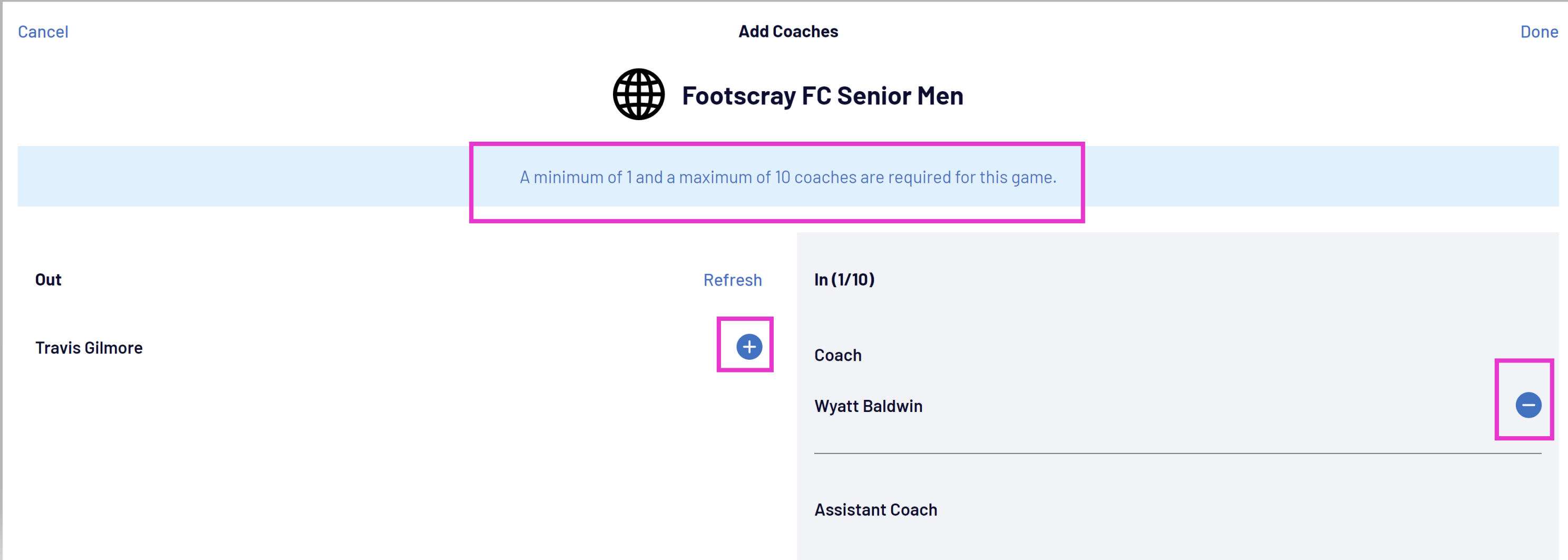Screen dimensions: 1568x560
Task: Click the Coach role heading
Action: [837, 356]
